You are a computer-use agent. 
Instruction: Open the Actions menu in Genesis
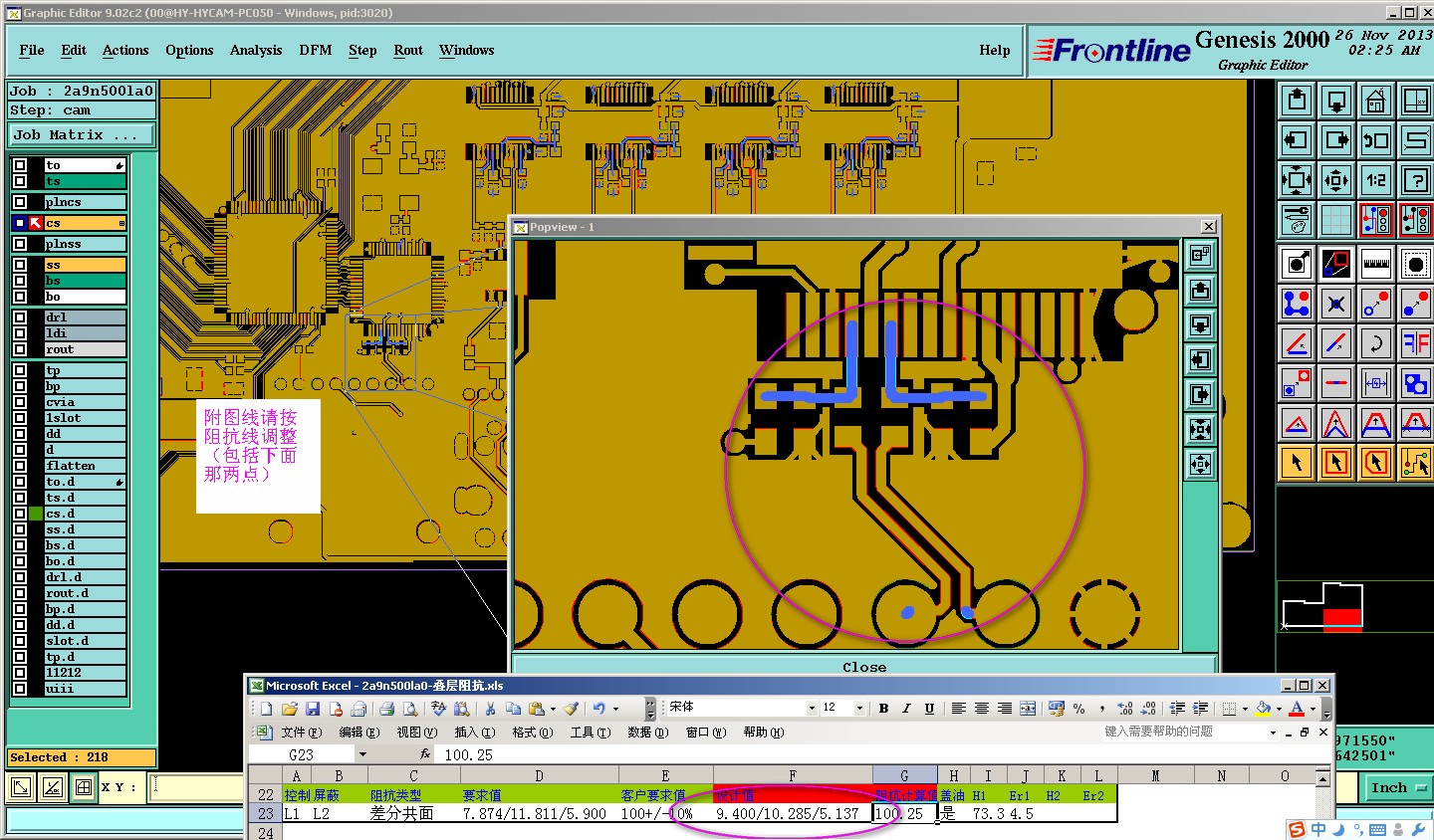point(125,50)
